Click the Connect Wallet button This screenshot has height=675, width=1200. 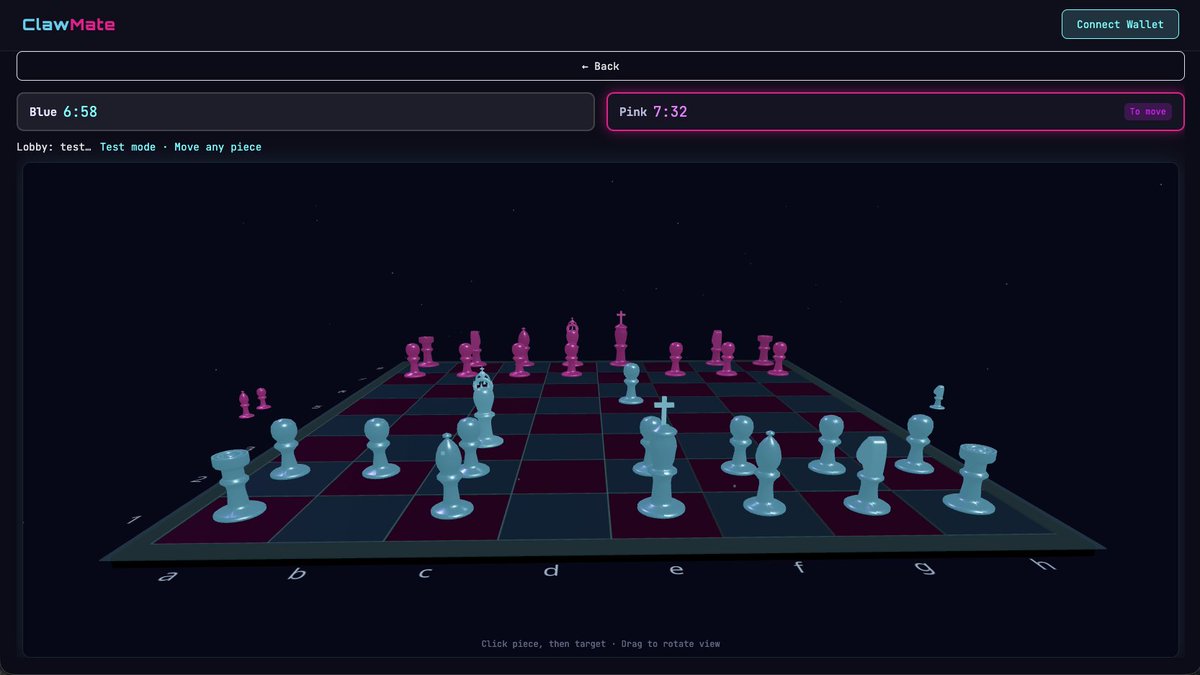click(x=1120, y=24)
